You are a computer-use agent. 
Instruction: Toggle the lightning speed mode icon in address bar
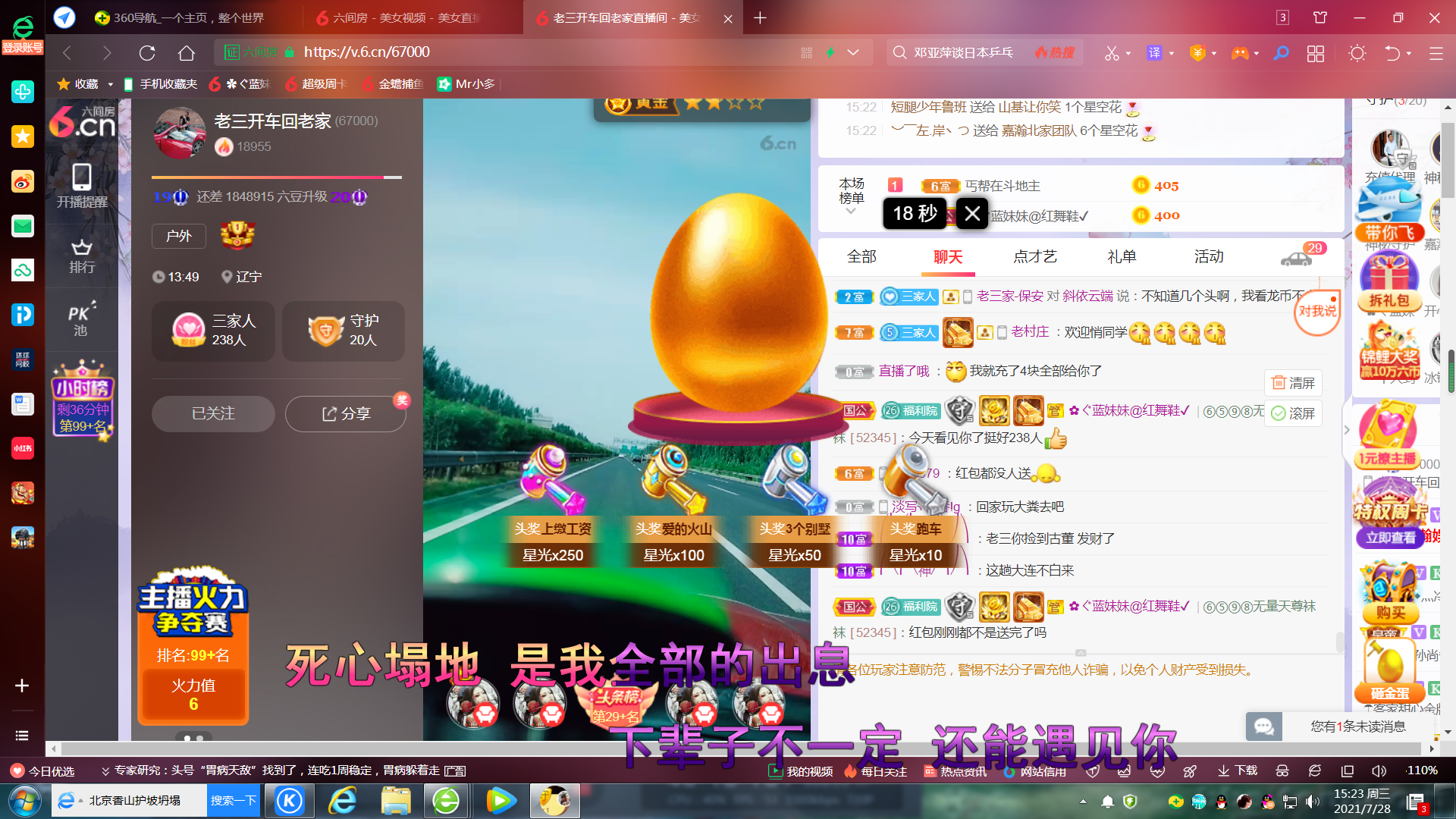(x=830, y=52)
